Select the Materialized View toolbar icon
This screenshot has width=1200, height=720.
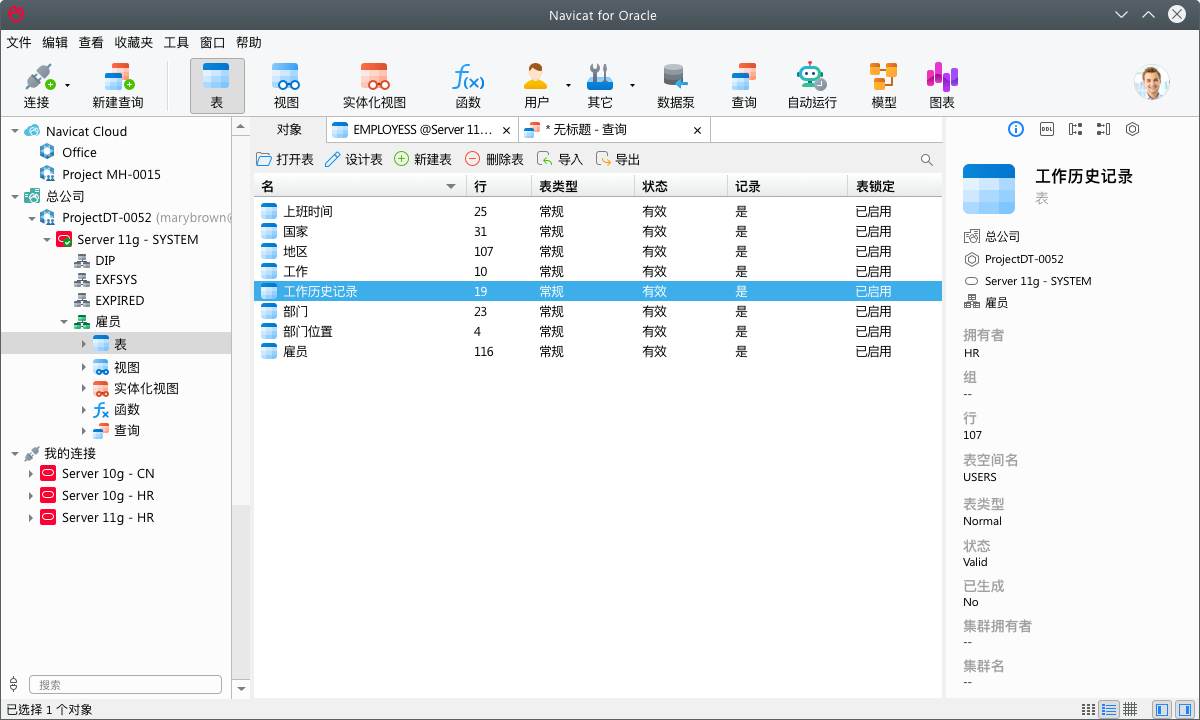374,79
